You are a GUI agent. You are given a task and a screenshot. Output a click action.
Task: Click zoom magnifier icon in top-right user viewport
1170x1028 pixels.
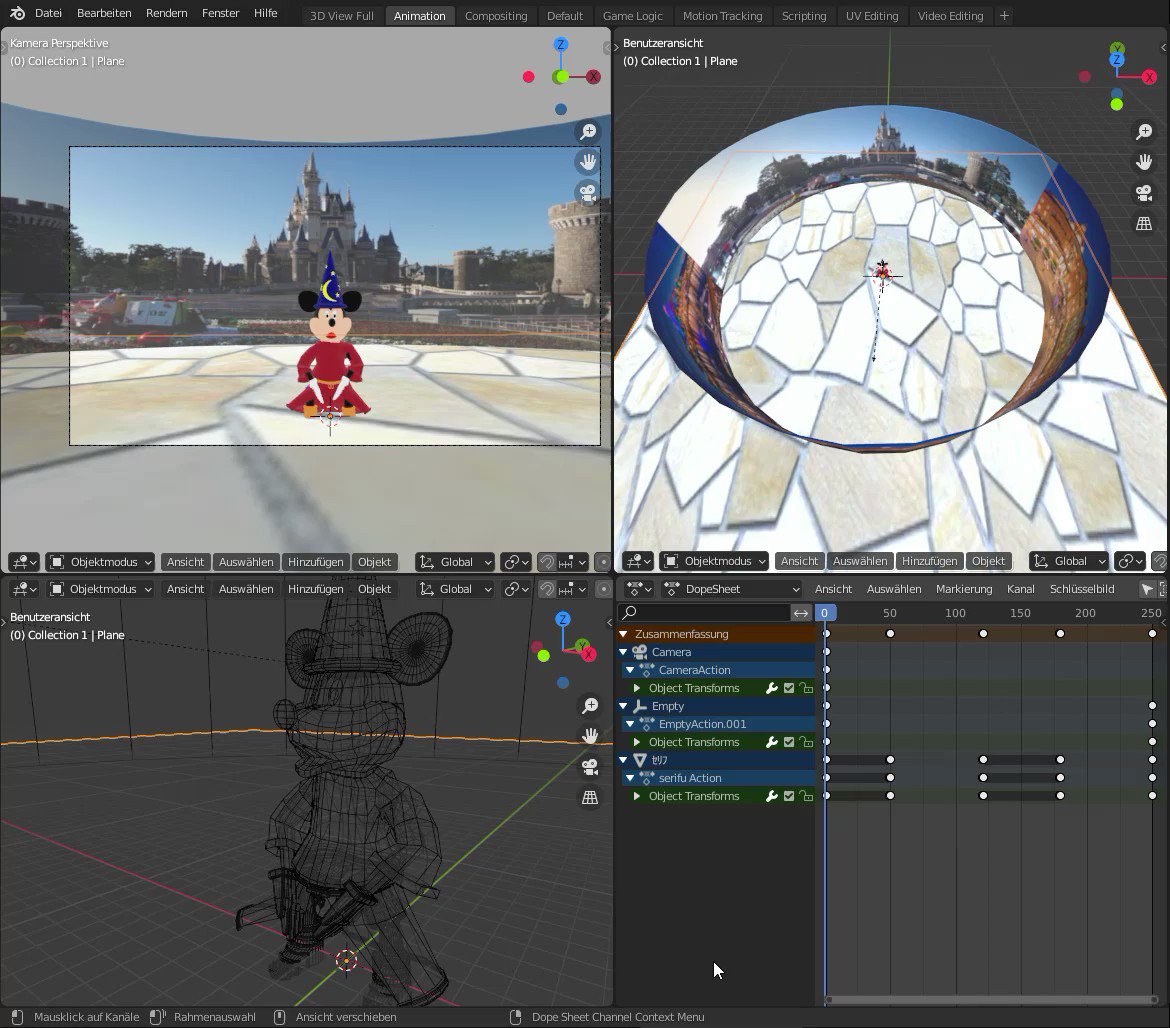[1144, 131]
